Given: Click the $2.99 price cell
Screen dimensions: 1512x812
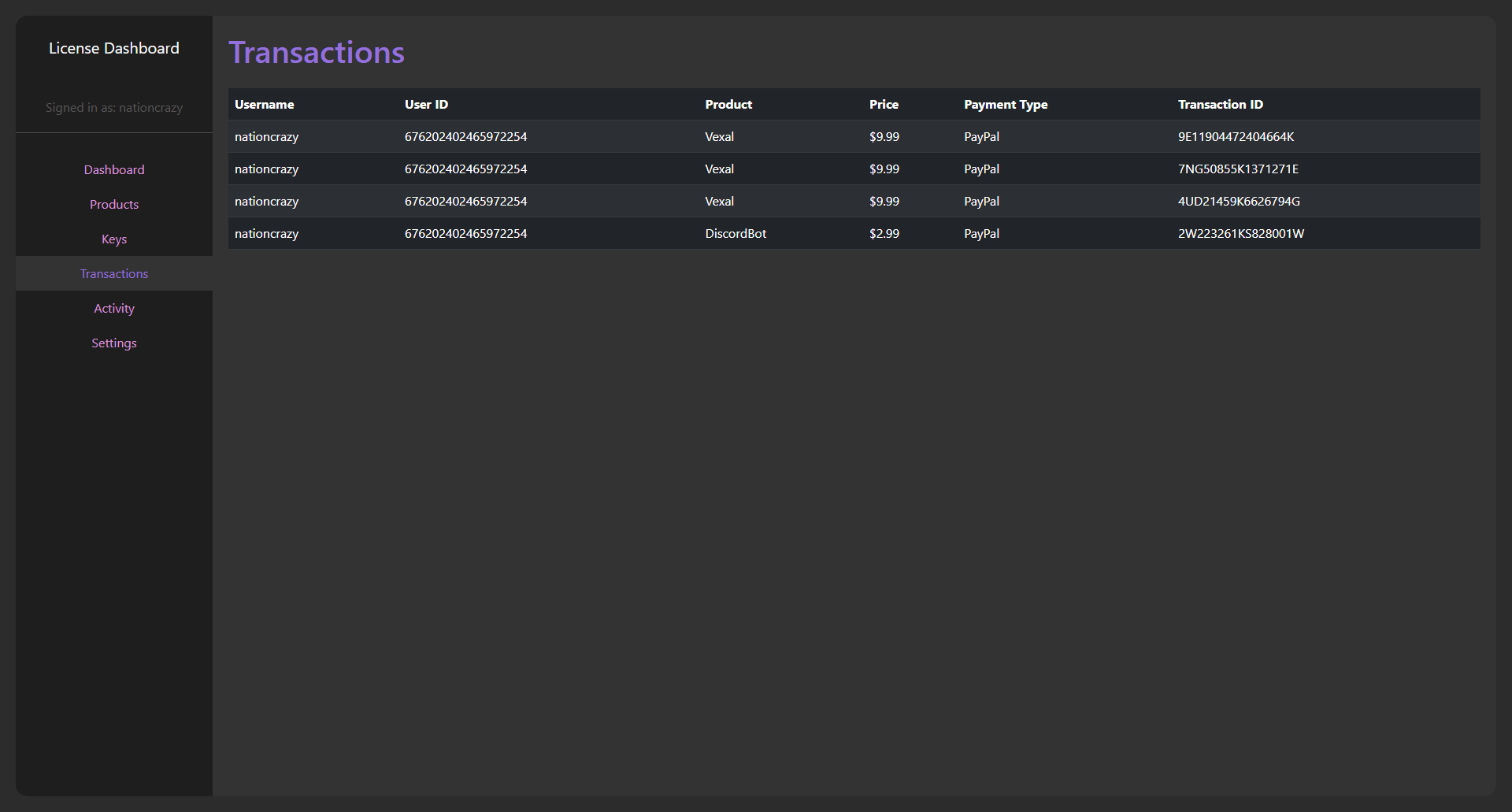Looking at the screenshot, I should [x=884, y=234].
